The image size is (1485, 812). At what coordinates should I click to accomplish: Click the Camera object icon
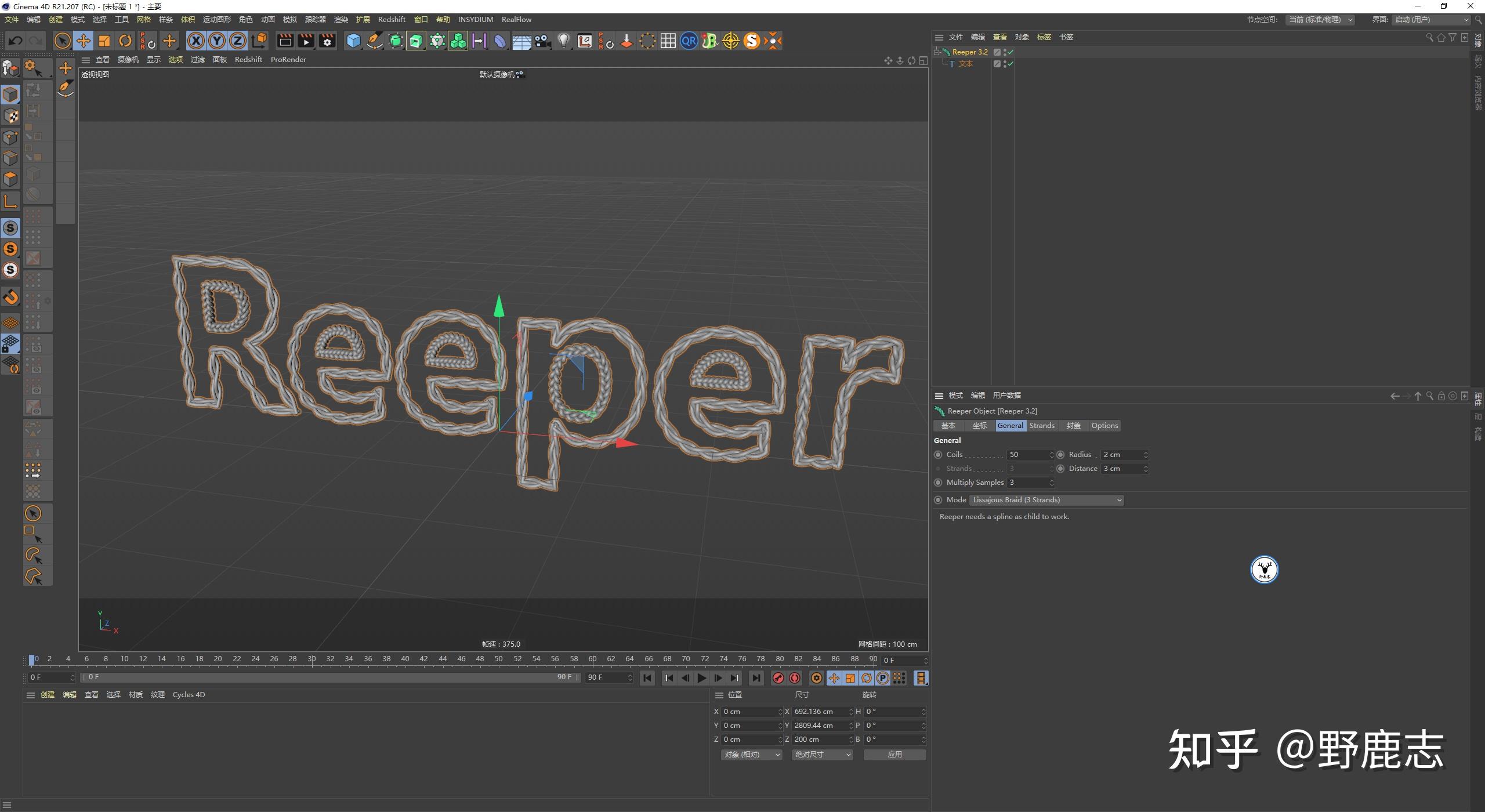542,41
